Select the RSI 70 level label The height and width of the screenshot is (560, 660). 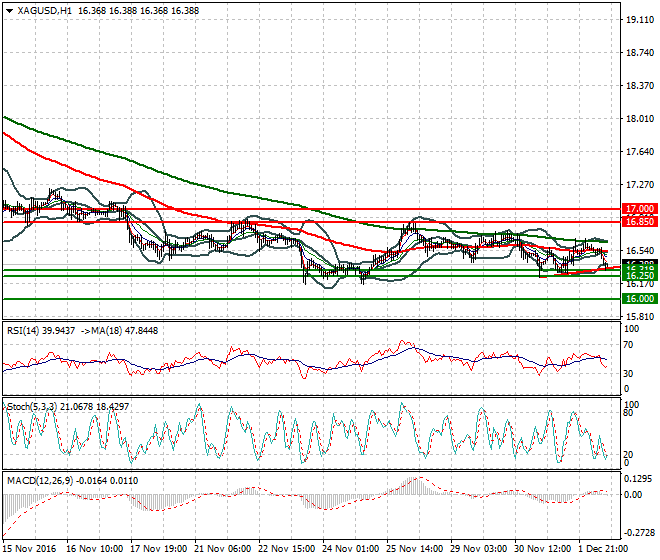(x=628, y=345)
